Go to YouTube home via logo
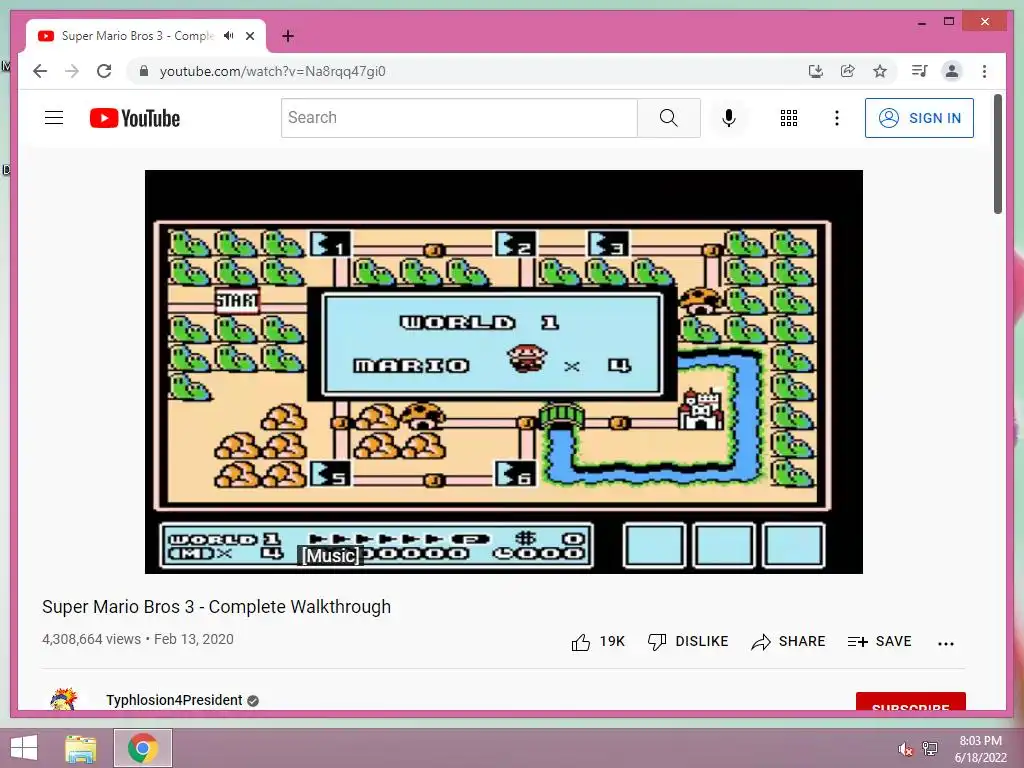The image size is (1024, 768). (x=135, y=118)
